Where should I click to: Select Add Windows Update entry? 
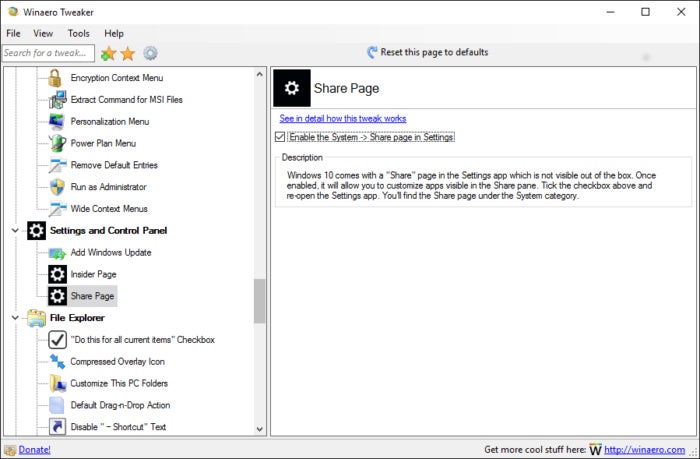[x=111, y=253]
